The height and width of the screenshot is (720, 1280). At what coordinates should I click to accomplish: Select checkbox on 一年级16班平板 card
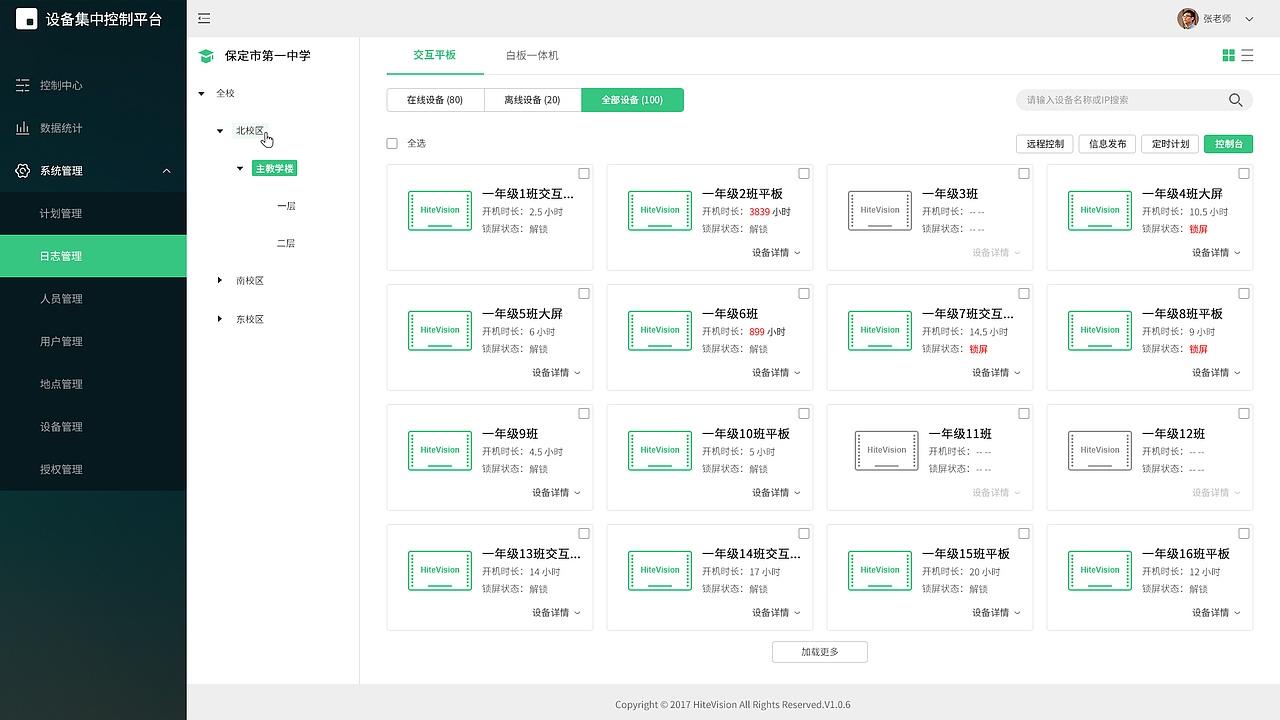coord(1243,533)
